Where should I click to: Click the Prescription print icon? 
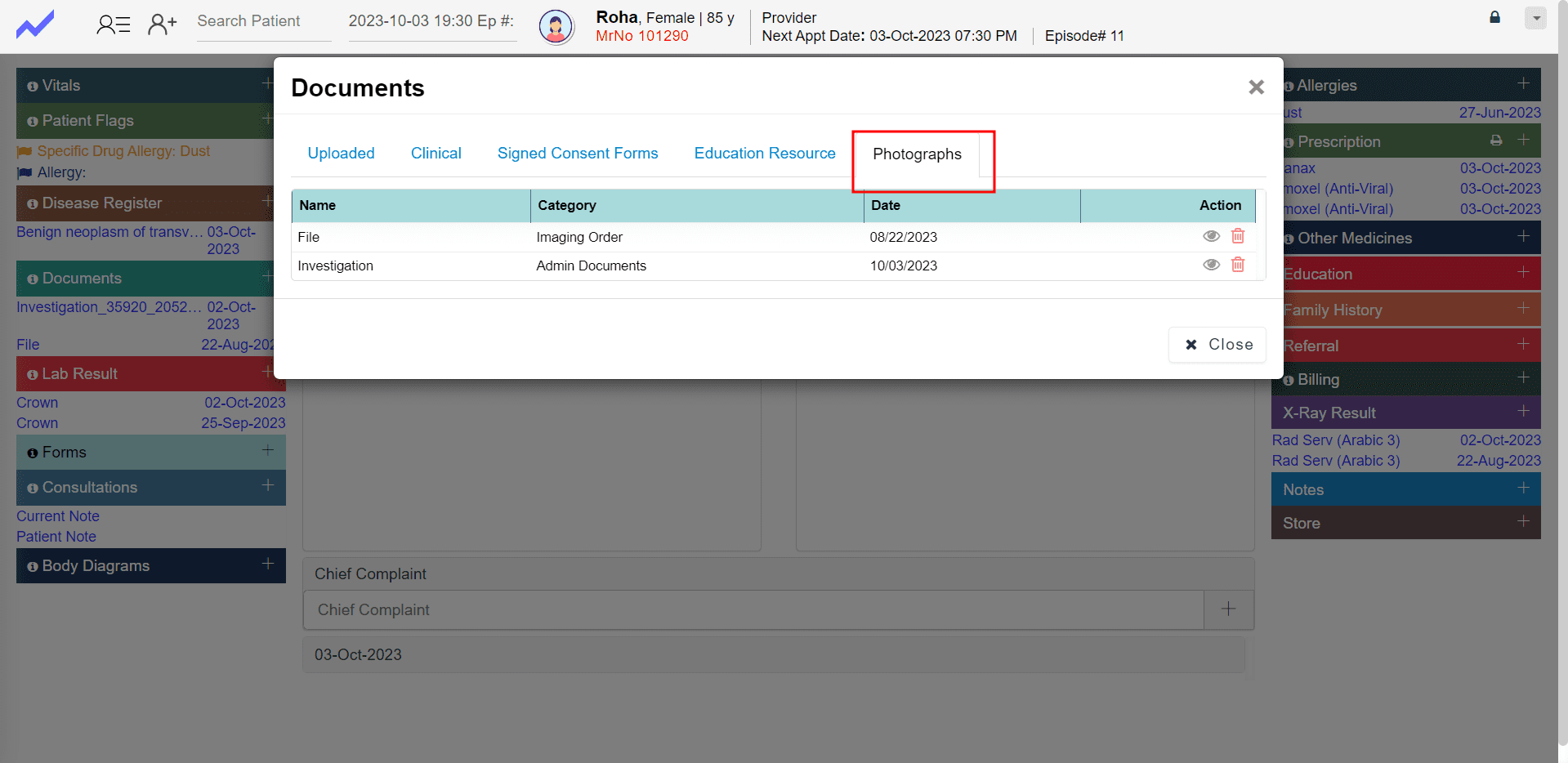[1496, 141]
